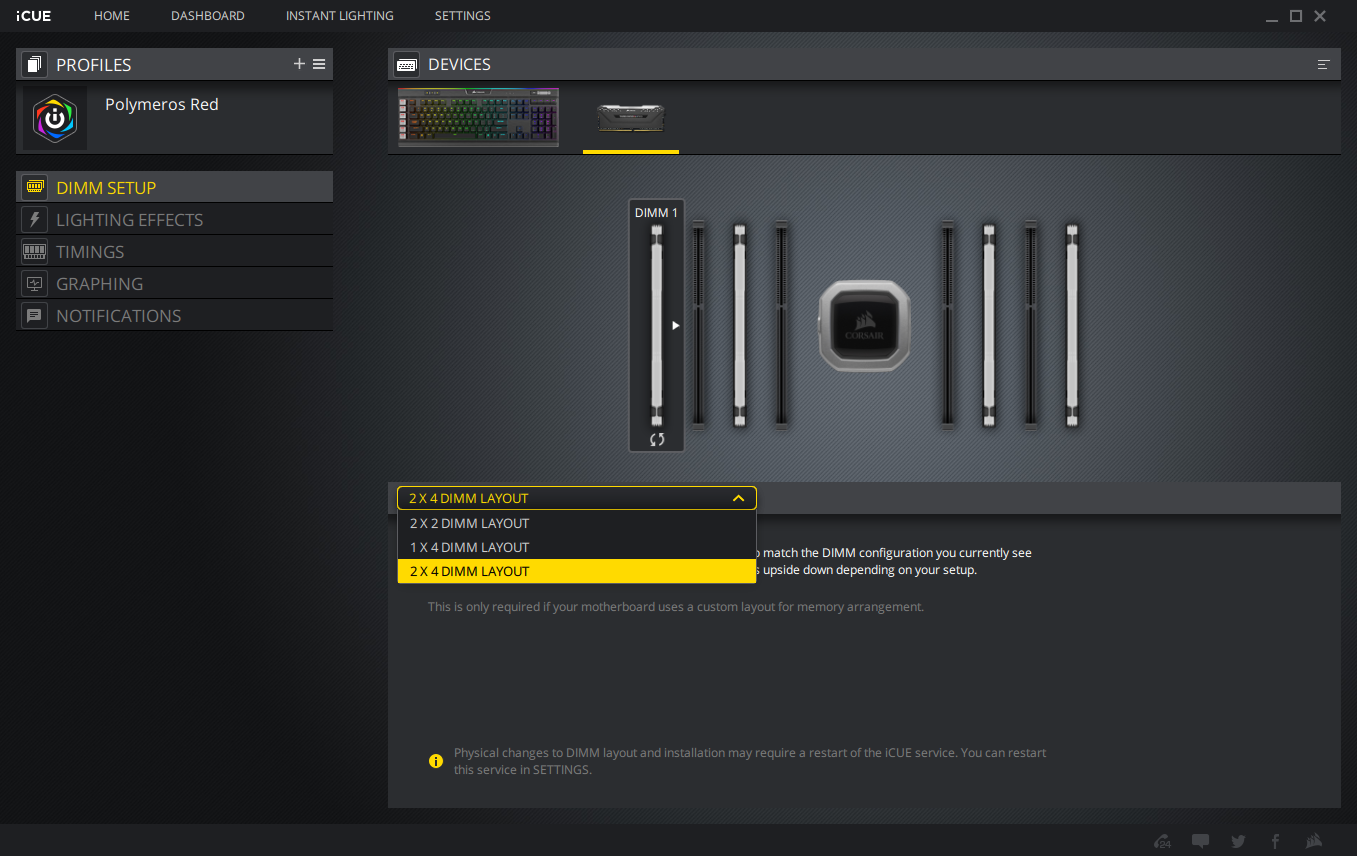Click the yellow info icon beside the restart notice

point(435,761)
